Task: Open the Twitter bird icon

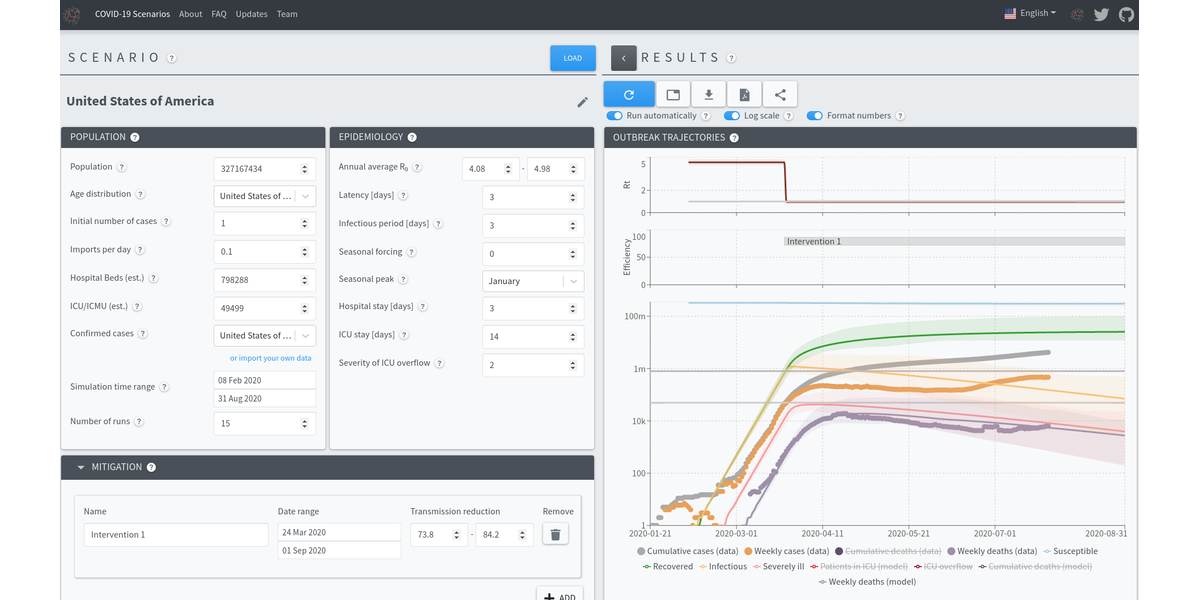Action: 1101,14
